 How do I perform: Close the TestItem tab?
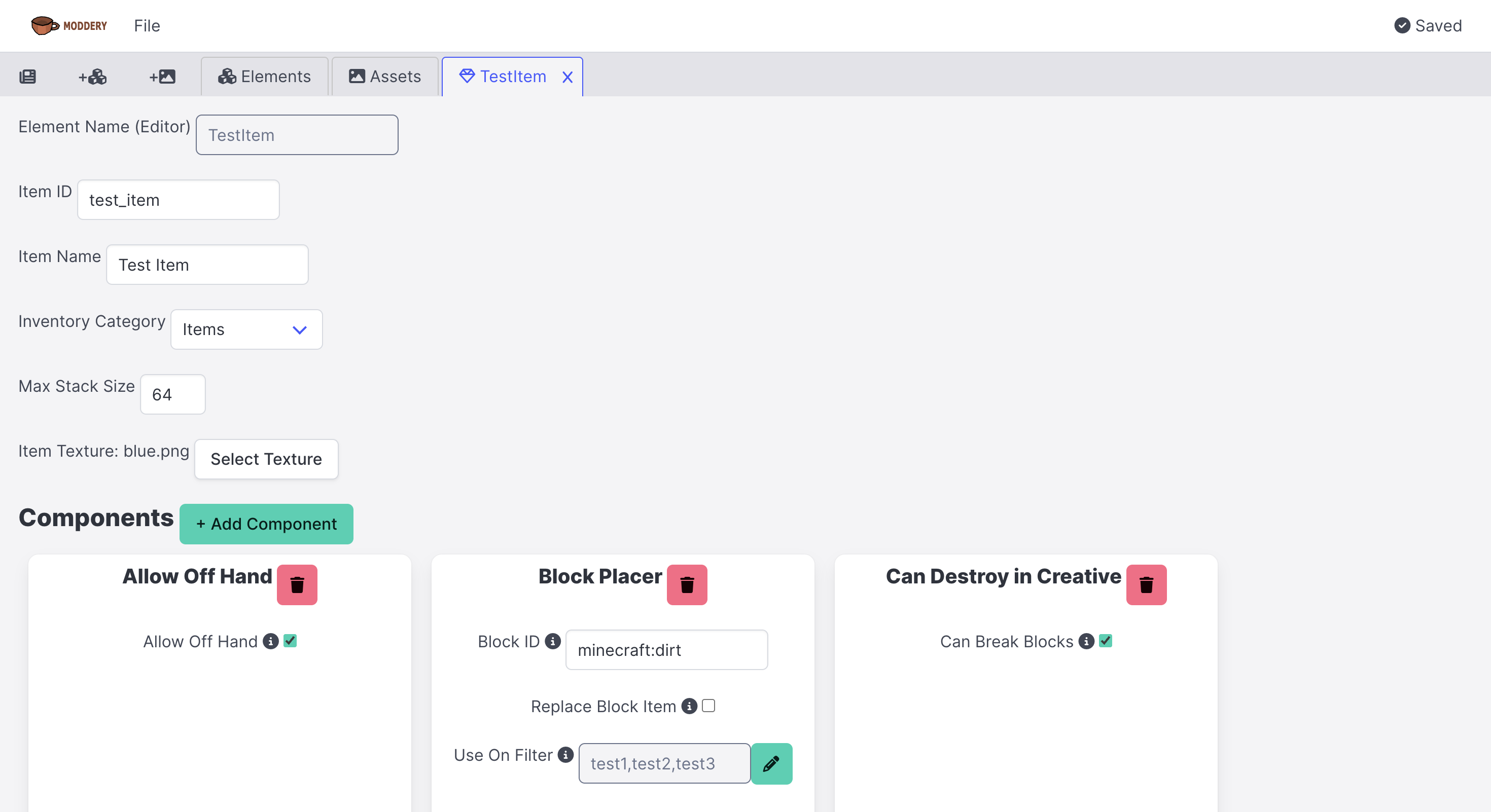click(x=567, y=77)
